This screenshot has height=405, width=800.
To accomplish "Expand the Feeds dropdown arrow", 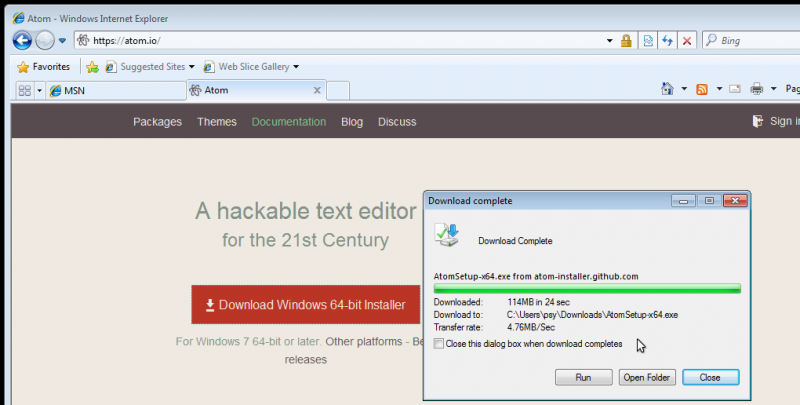I will click(x=719, y=89).
